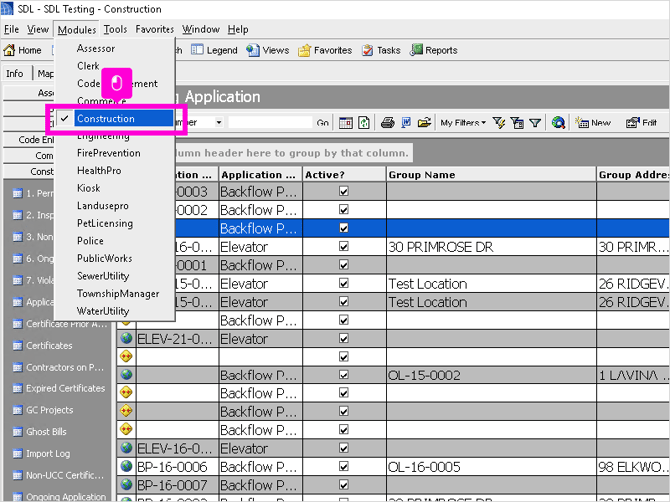The height and width of the screenshot is (502, 670).
Task: Sort by the Group Name column header
Action: tap(491, 175)
